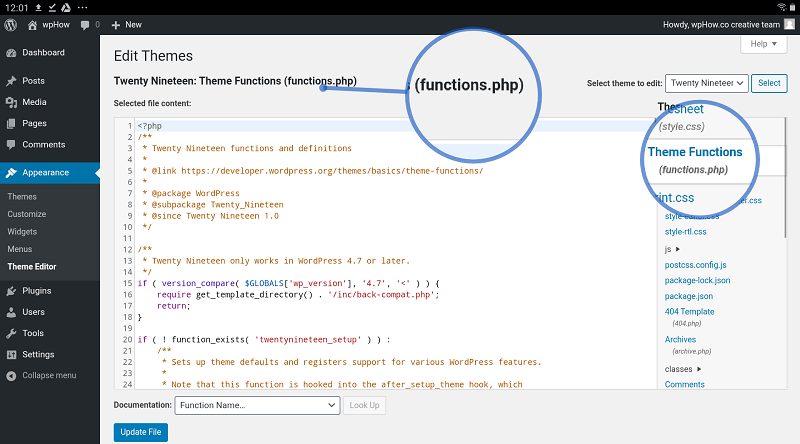Open the Media library icon

tap(11, 102)
